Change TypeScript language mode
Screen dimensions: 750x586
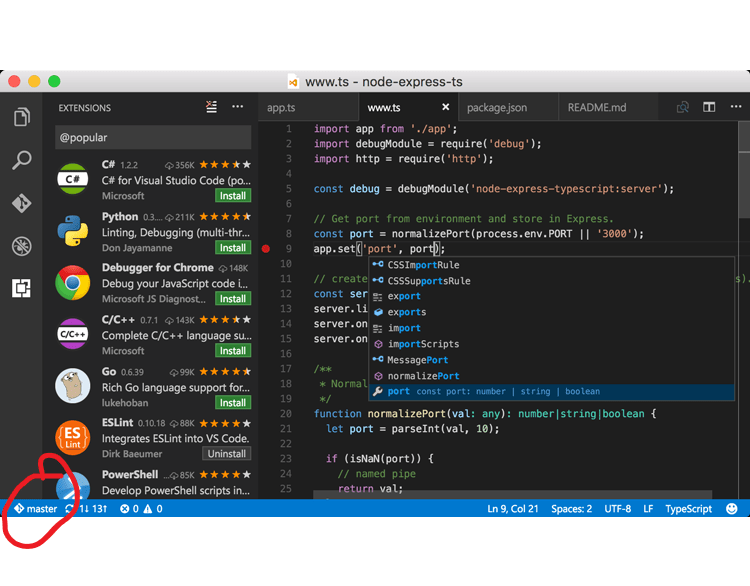tap(688, 509)
